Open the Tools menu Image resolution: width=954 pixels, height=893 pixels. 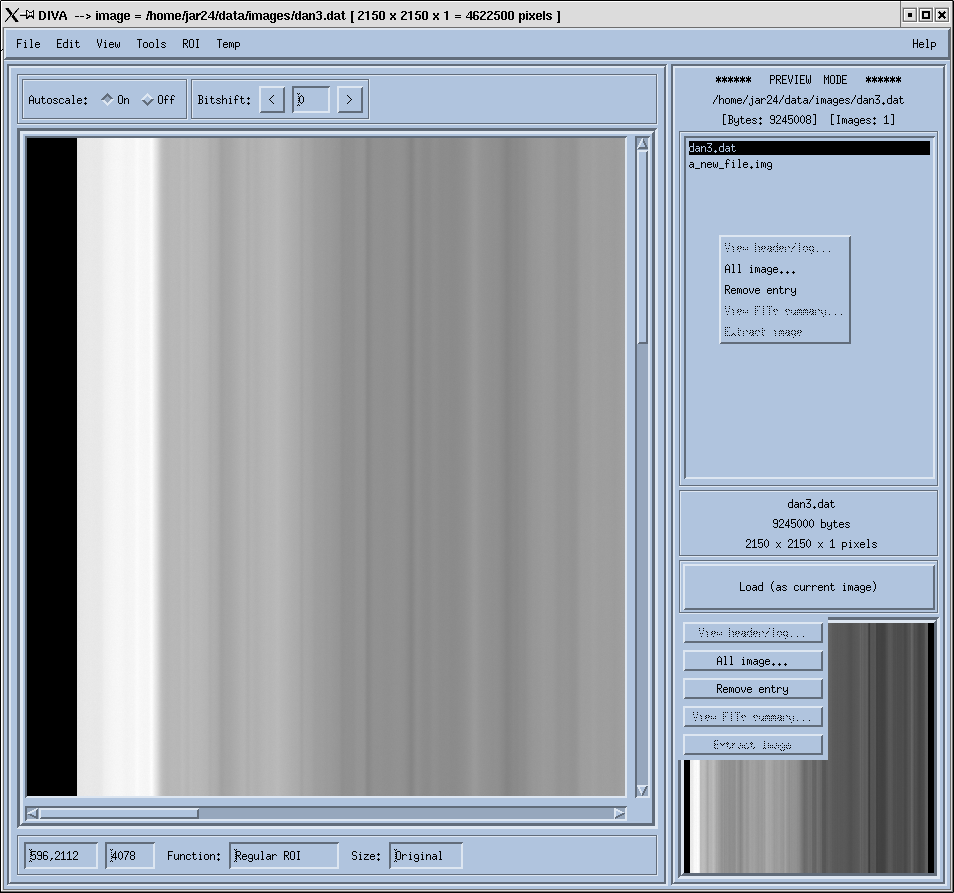pyautogui.click(x=151, y=44)
